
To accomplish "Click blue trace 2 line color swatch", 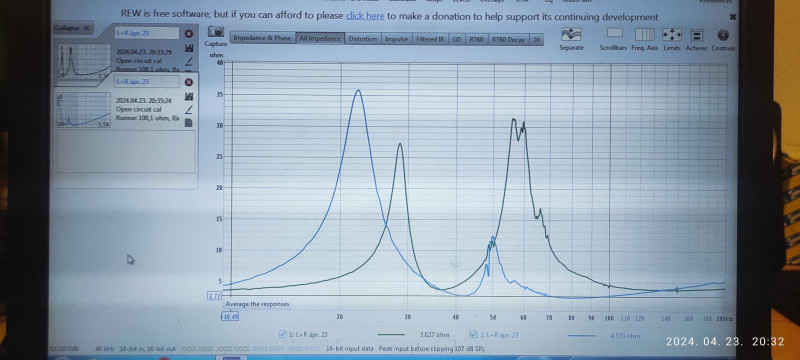I will 581,336.
